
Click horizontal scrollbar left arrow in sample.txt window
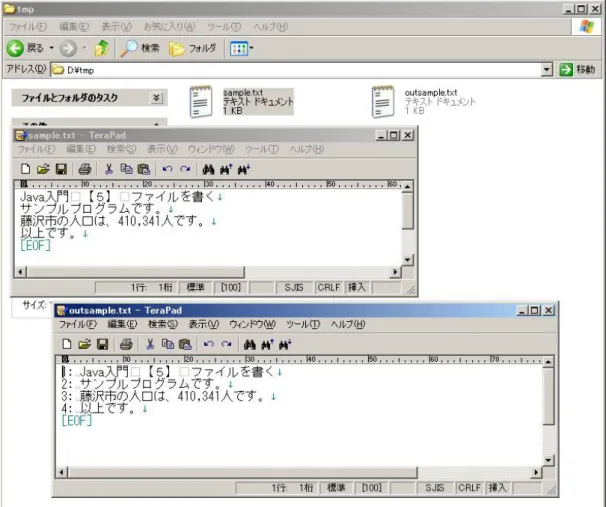tap(20, 272)
